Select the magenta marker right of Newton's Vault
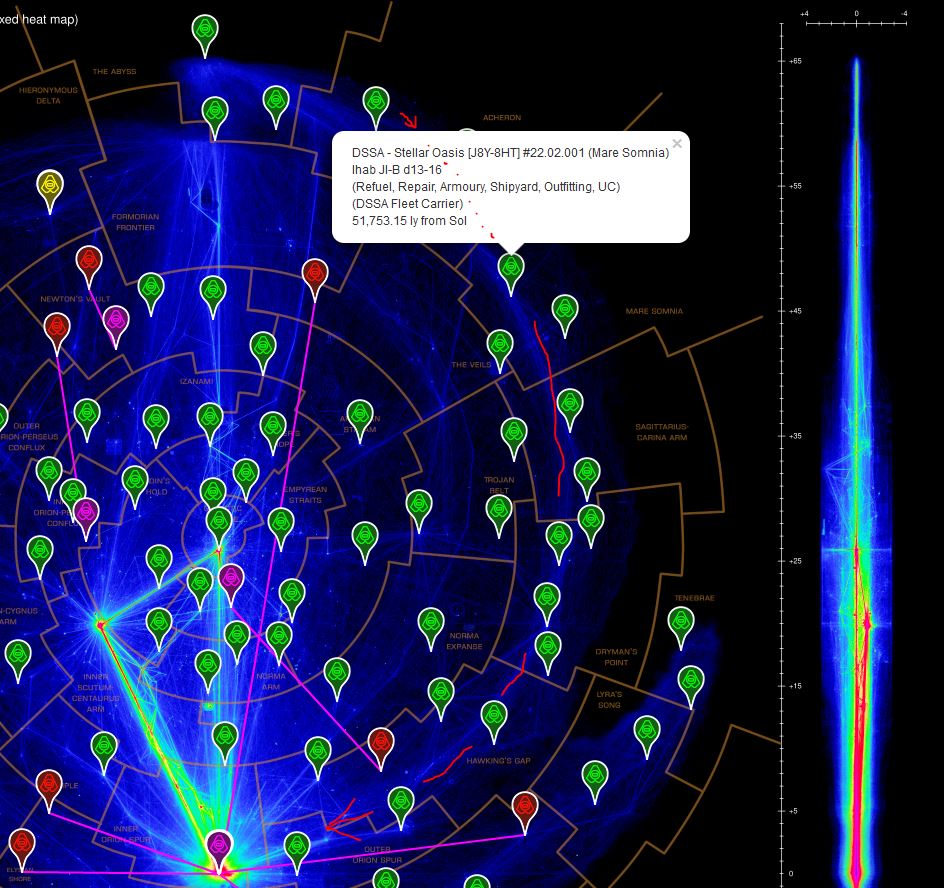 [116, 322]
